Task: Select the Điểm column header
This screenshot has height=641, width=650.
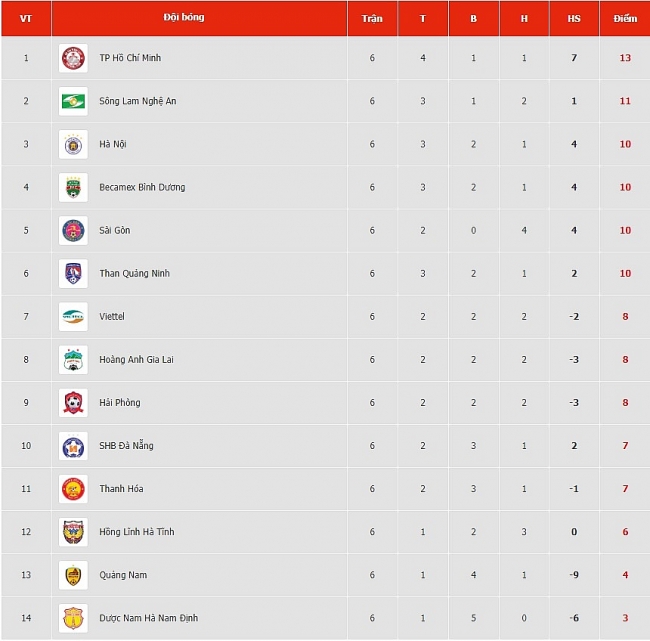Action: (x=625, y=18)
